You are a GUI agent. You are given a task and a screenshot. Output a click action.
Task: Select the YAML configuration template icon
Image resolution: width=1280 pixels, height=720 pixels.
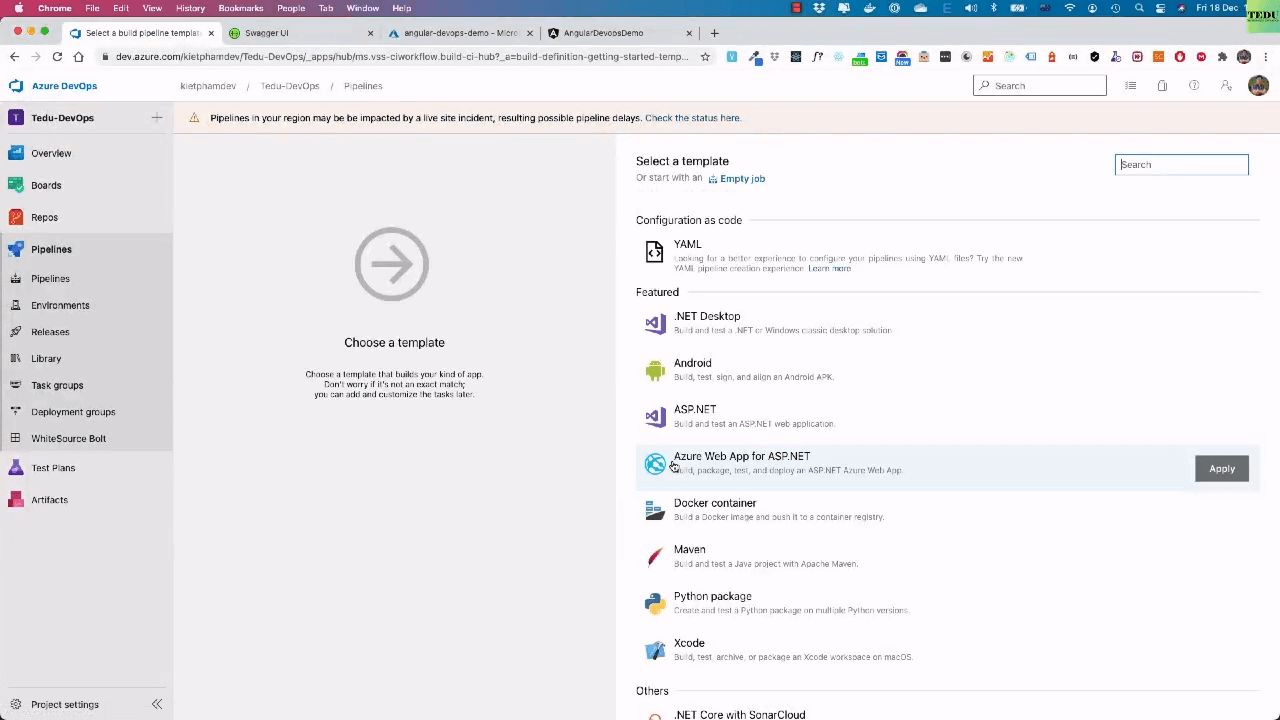654,252
